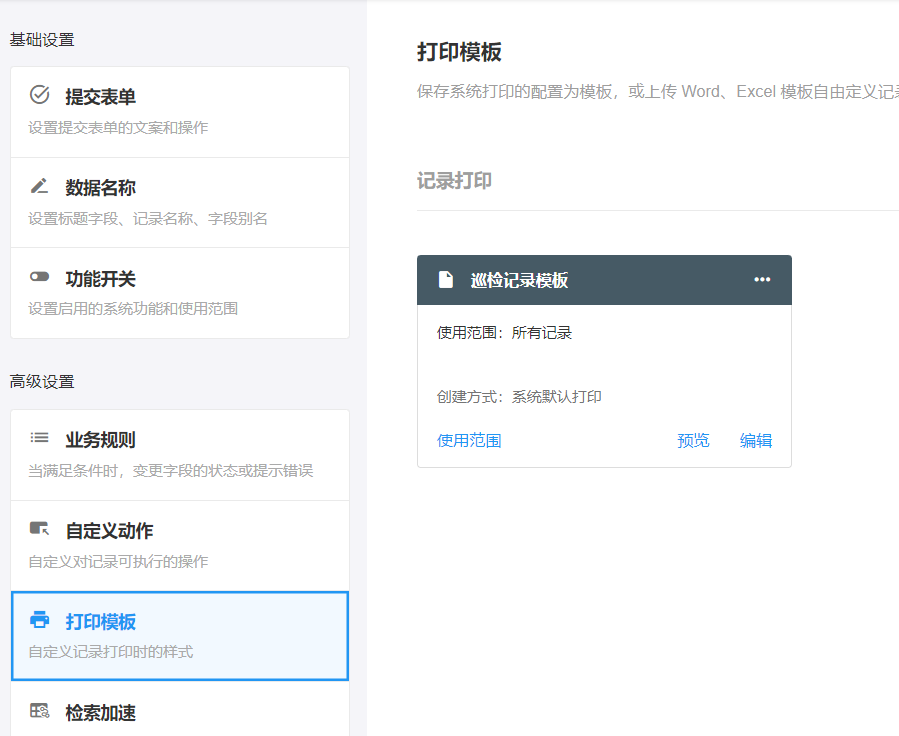
Task: Click the cursor icon beside 自定义动作
Action: coord(40,529)
